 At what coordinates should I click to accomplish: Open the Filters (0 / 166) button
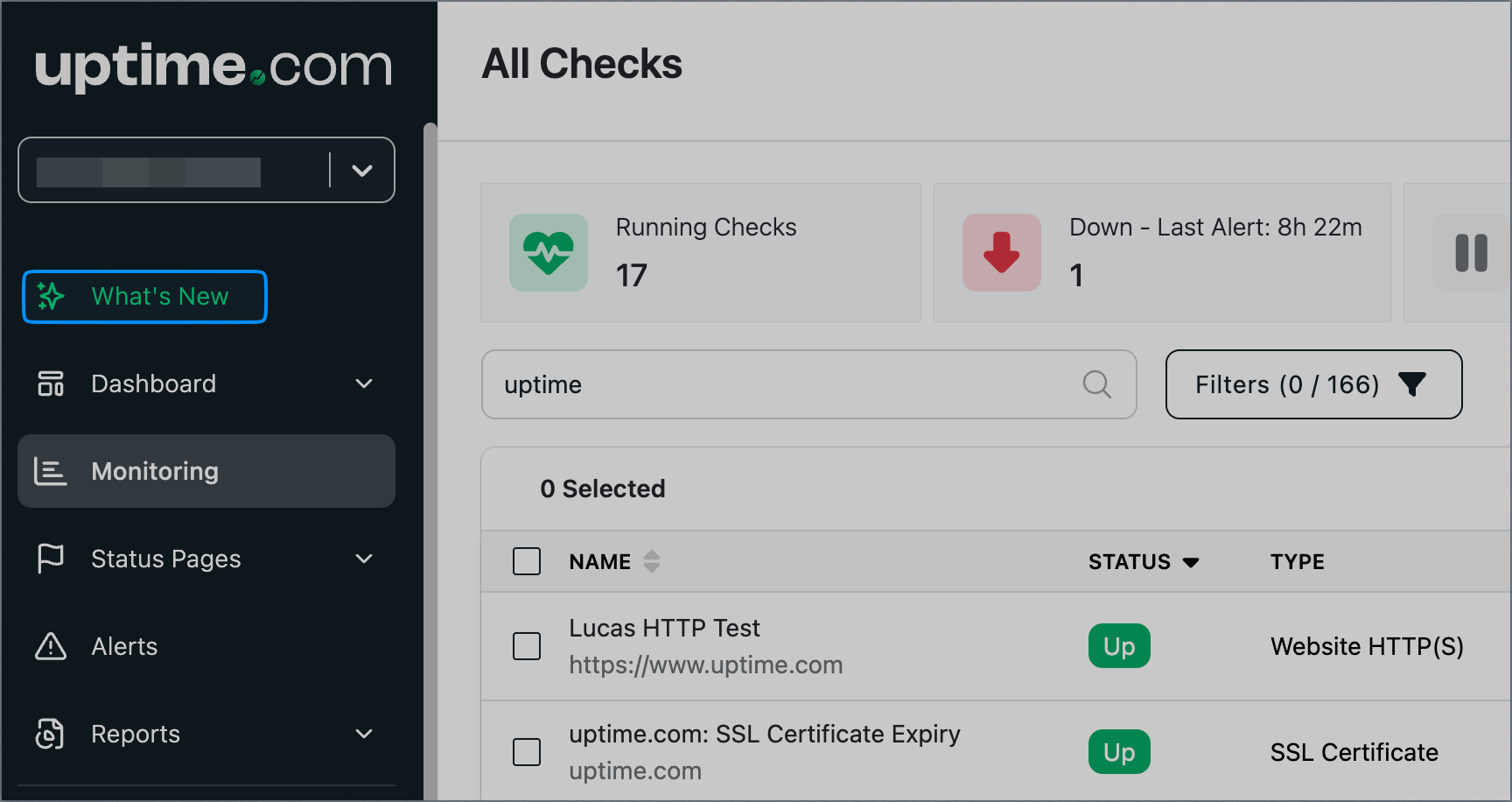[x=1313, y=384]
